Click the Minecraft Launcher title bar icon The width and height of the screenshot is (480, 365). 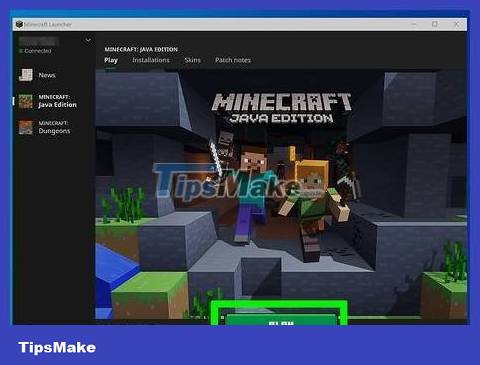(19, 24)
